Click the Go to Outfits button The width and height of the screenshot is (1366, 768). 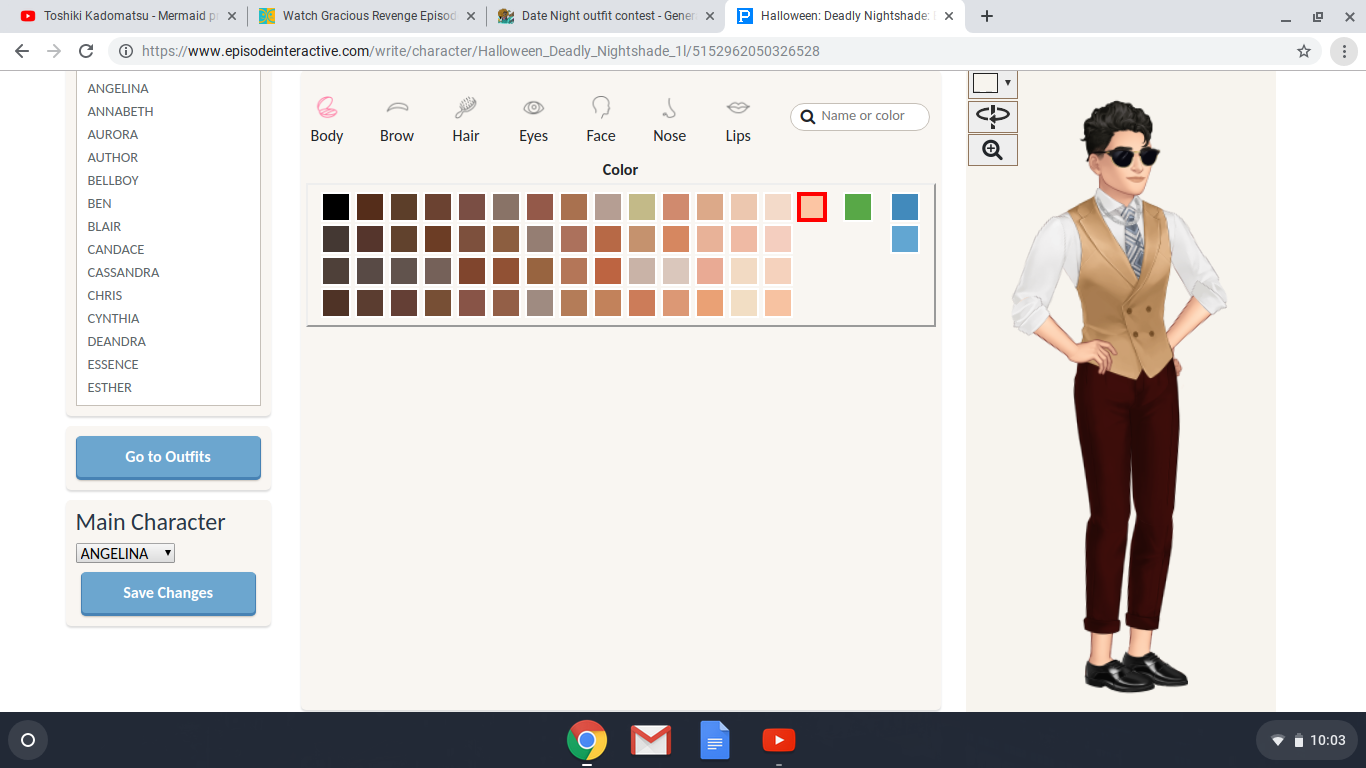(168, 457)
